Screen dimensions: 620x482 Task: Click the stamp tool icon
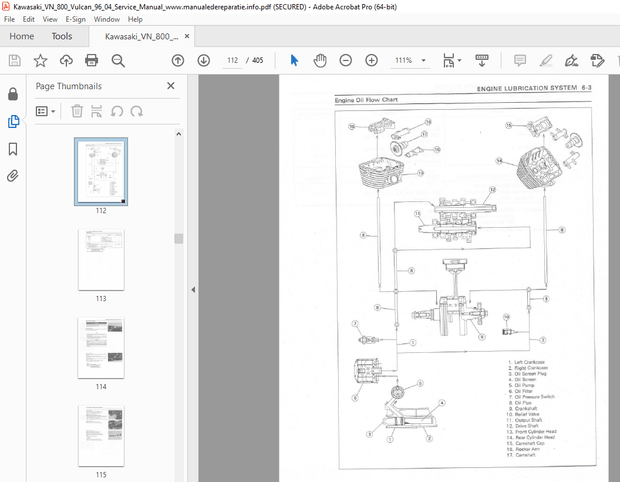[597, 60]
